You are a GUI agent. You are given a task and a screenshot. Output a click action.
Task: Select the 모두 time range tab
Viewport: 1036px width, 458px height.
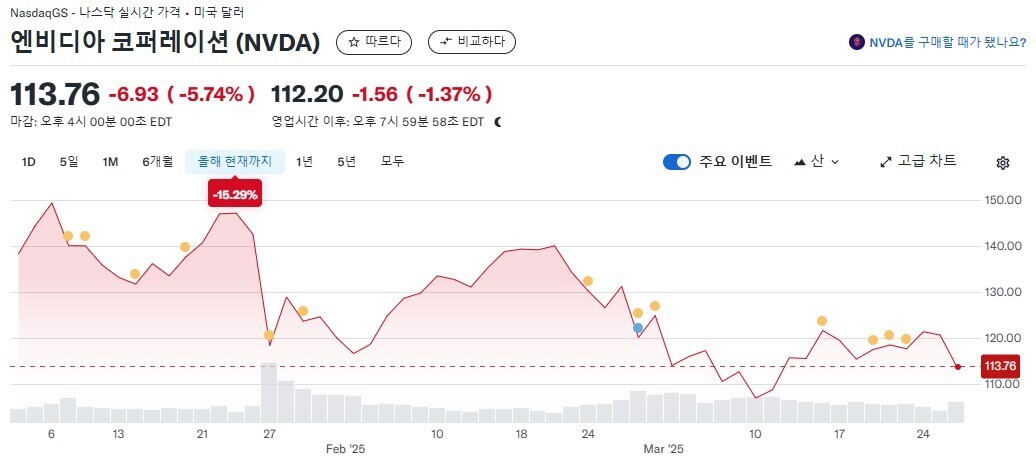(392, 162)
